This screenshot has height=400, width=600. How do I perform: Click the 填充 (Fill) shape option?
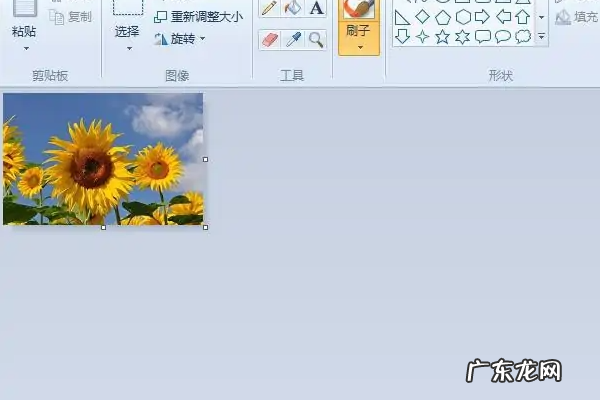pyautogui.click(x=577, y=17)
